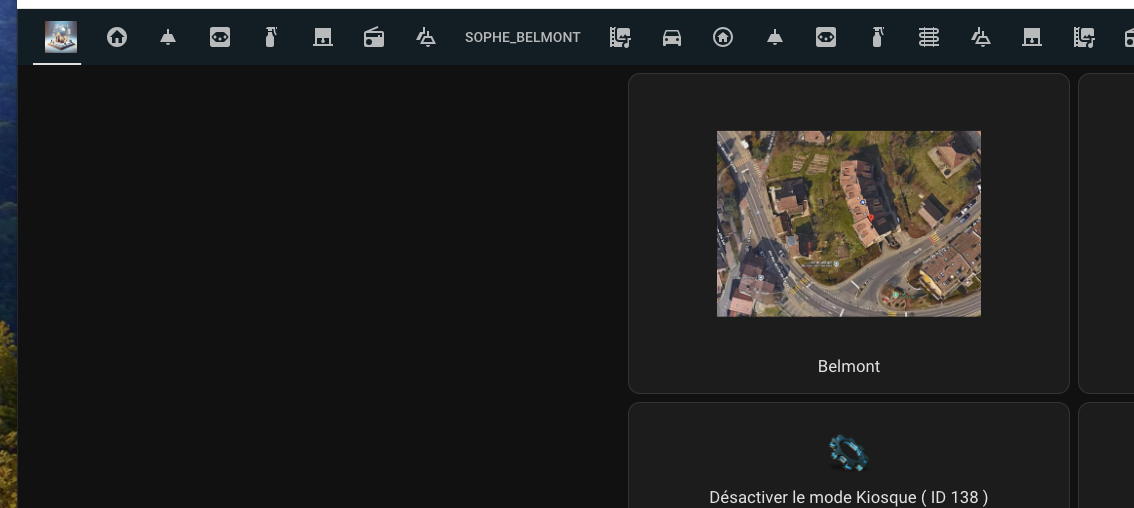Open the first tab with the dashboard picture
The image size is (1134, 508).
click(61, 37)
